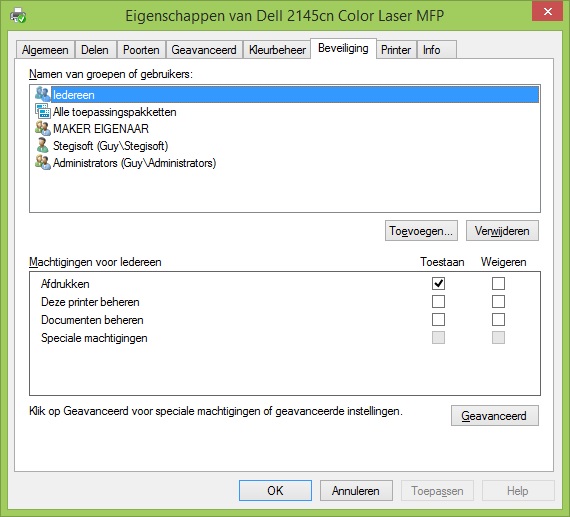Select Alle toepassingspakketten in user list

tap(115, 112)
